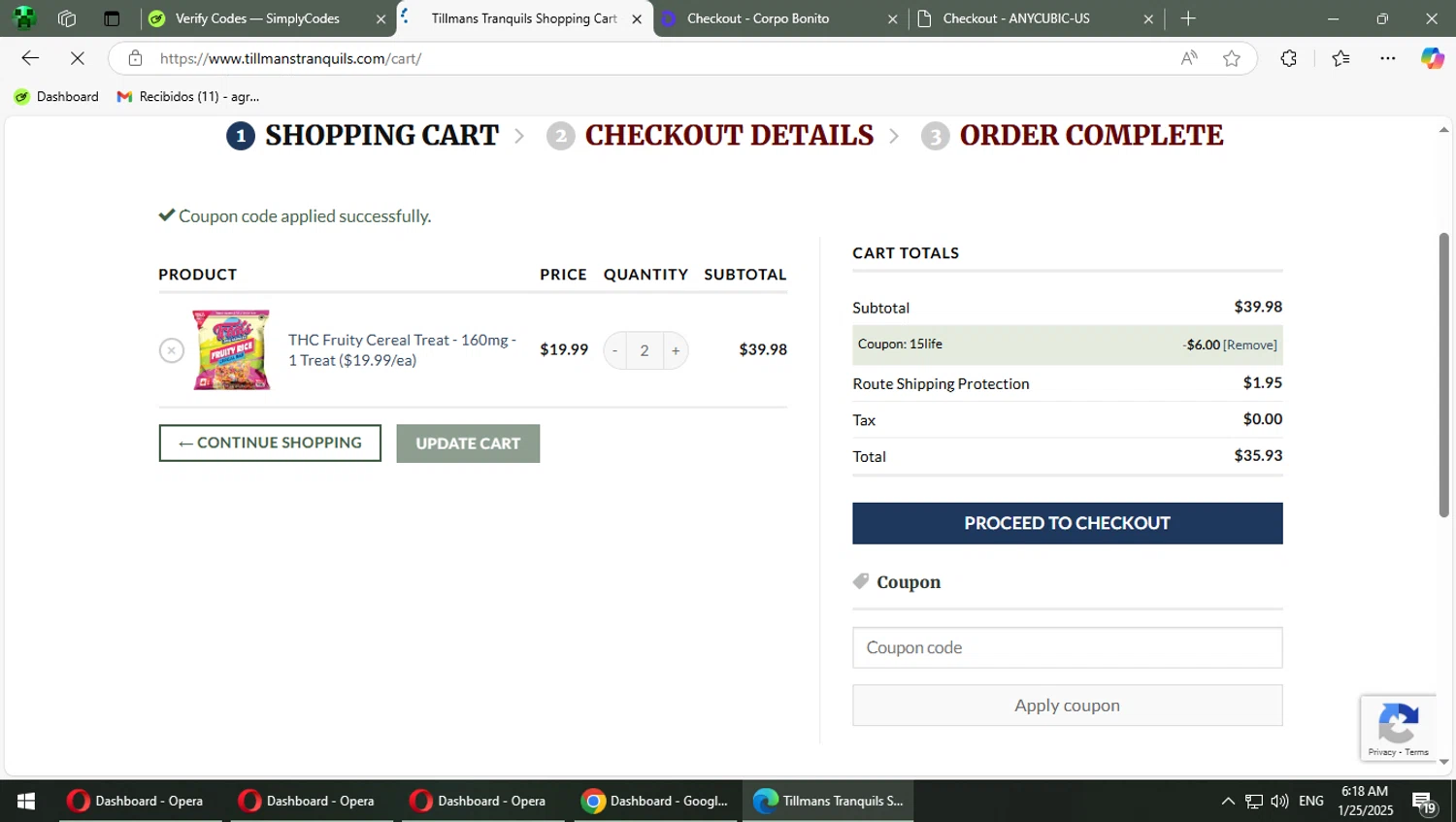Switch to Verify Codes — SimplyCodes tab
Image resolution: width=1456 pixels, height=822 pixels.
(x=257, y=18)
